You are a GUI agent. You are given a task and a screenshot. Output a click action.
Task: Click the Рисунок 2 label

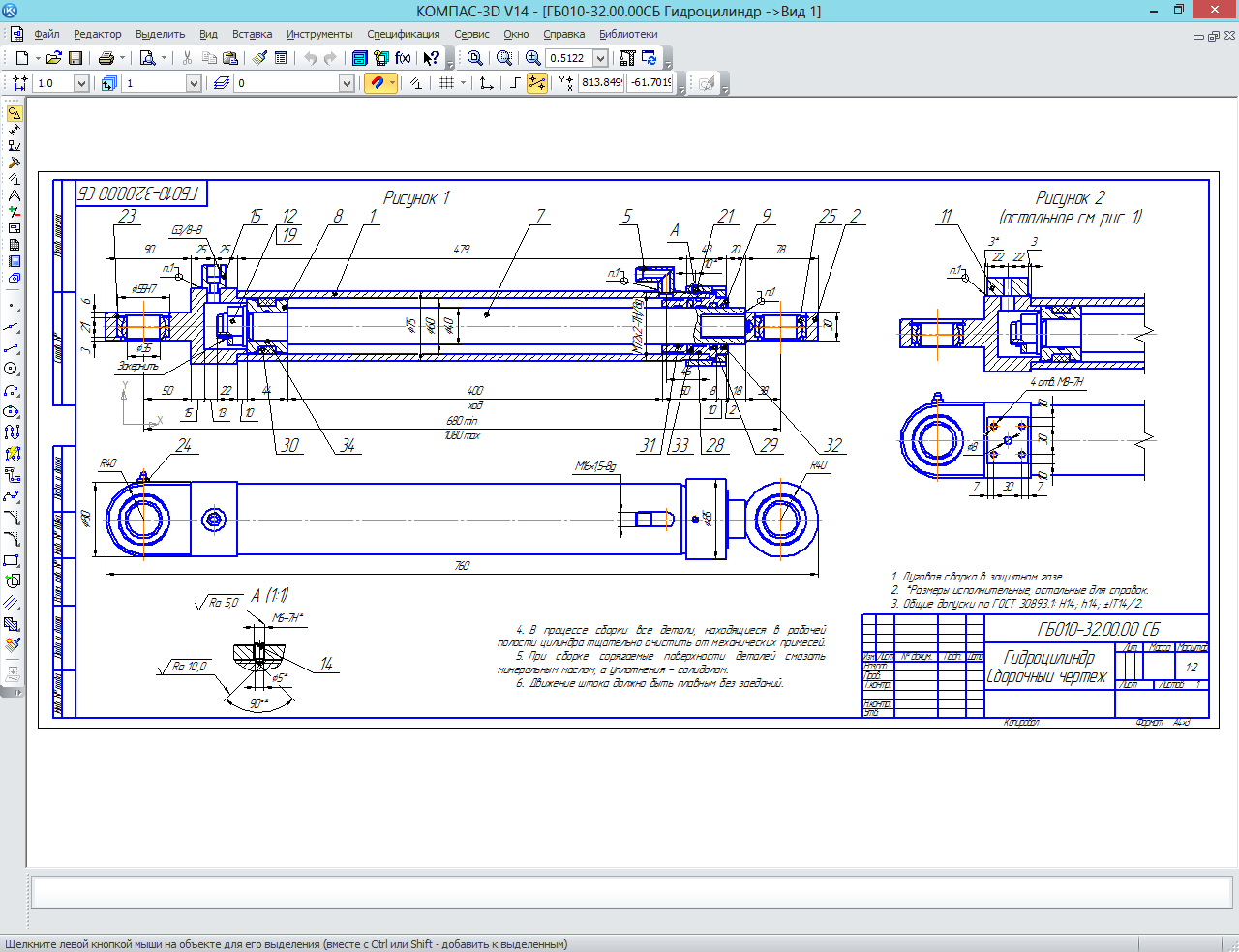tap(1070, 197)
